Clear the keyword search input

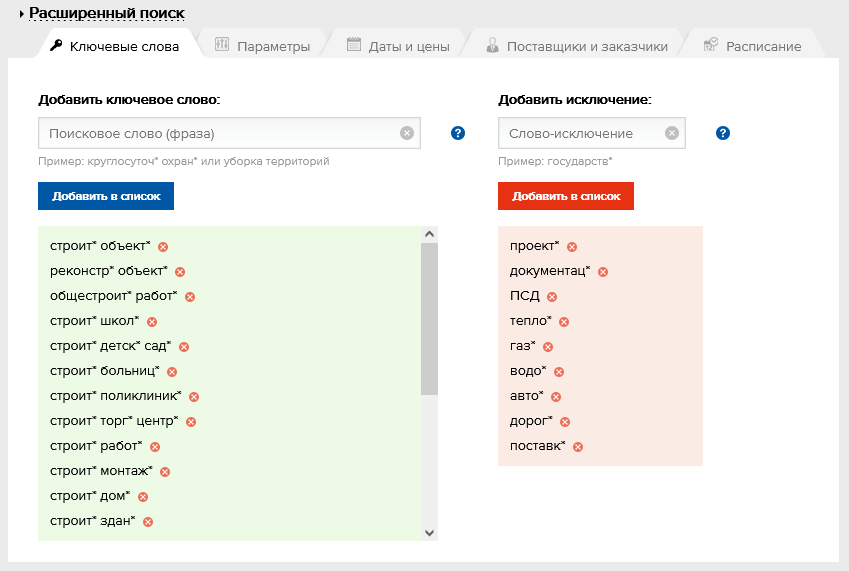(407, 133)
